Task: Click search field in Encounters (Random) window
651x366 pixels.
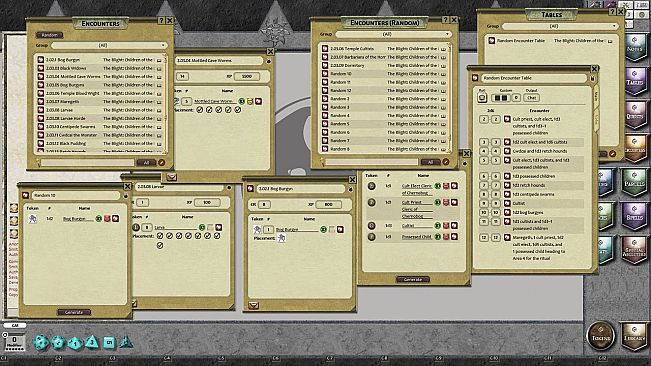Action: tap(371, 162)
